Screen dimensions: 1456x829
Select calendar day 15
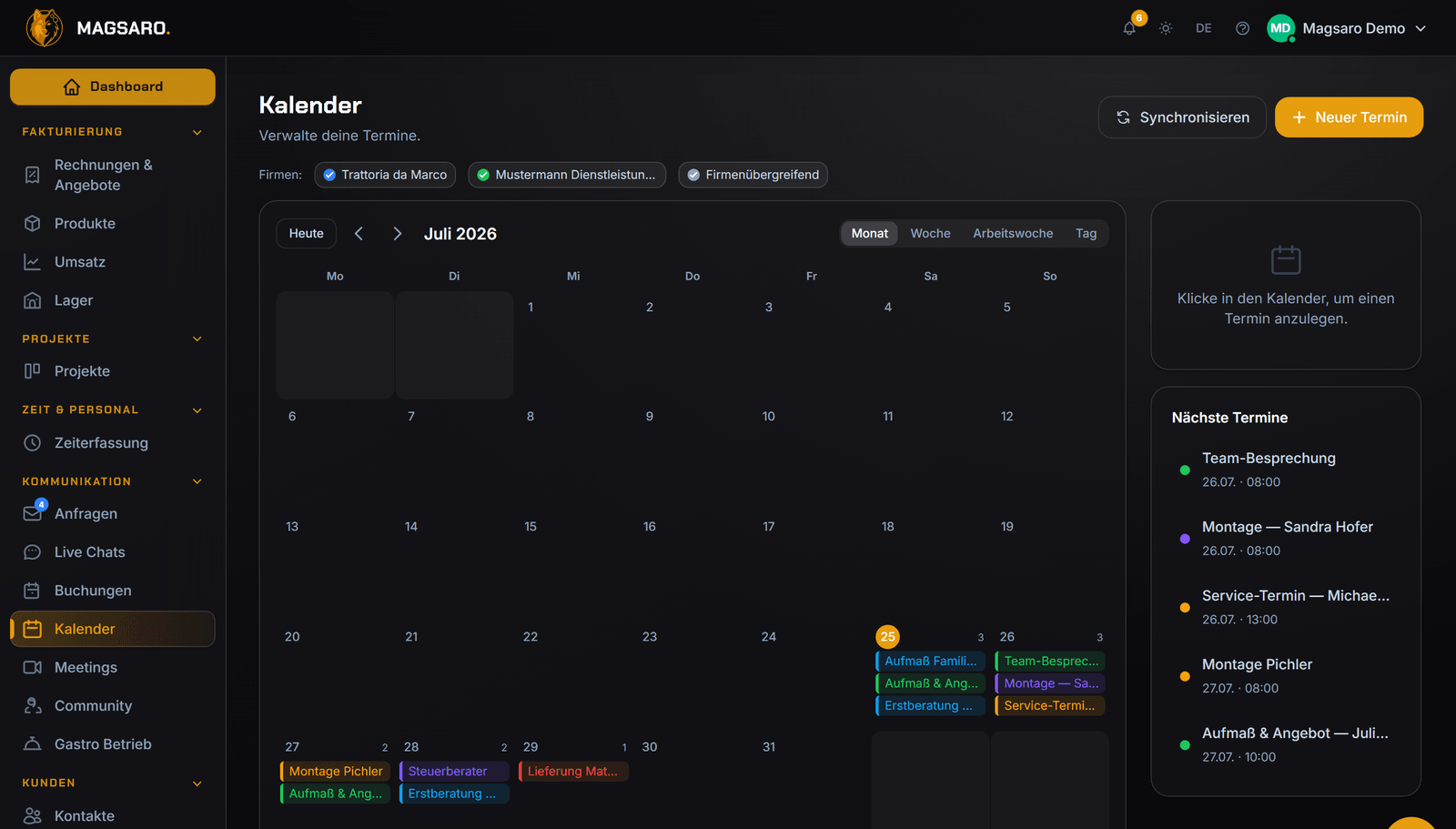[x=531, y=527]
